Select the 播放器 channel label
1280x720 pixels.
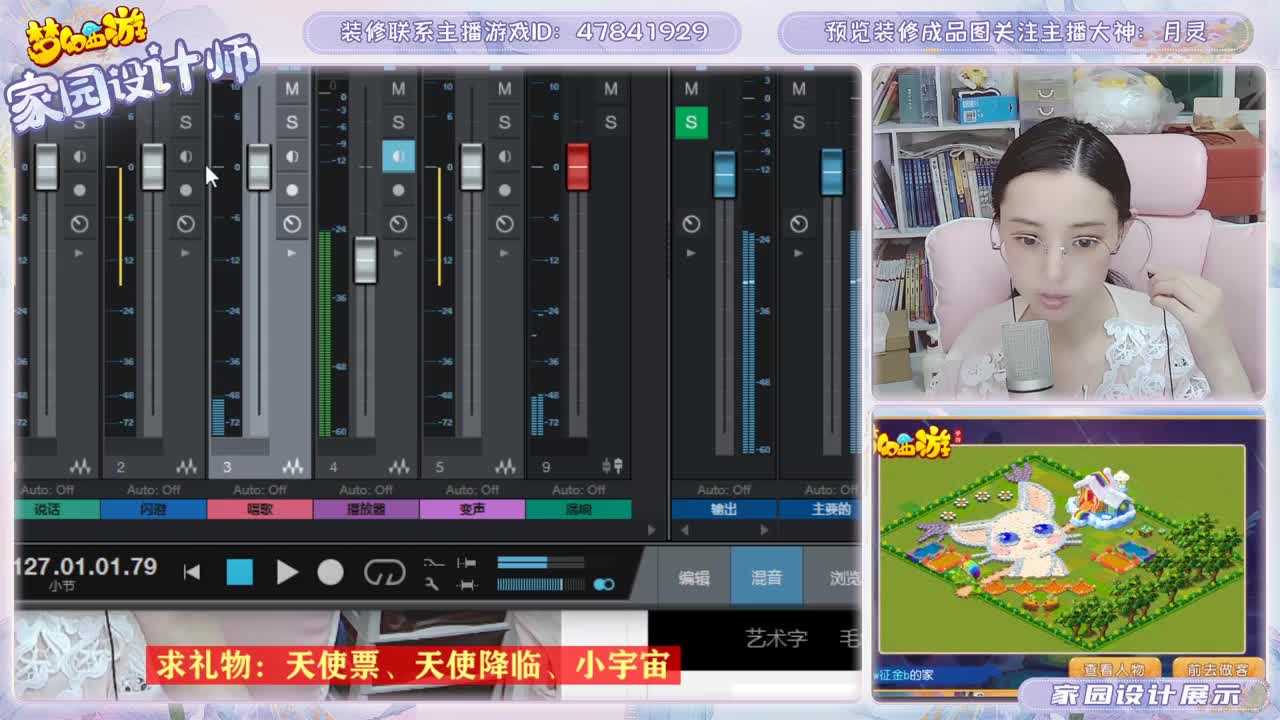pos(366,509)
